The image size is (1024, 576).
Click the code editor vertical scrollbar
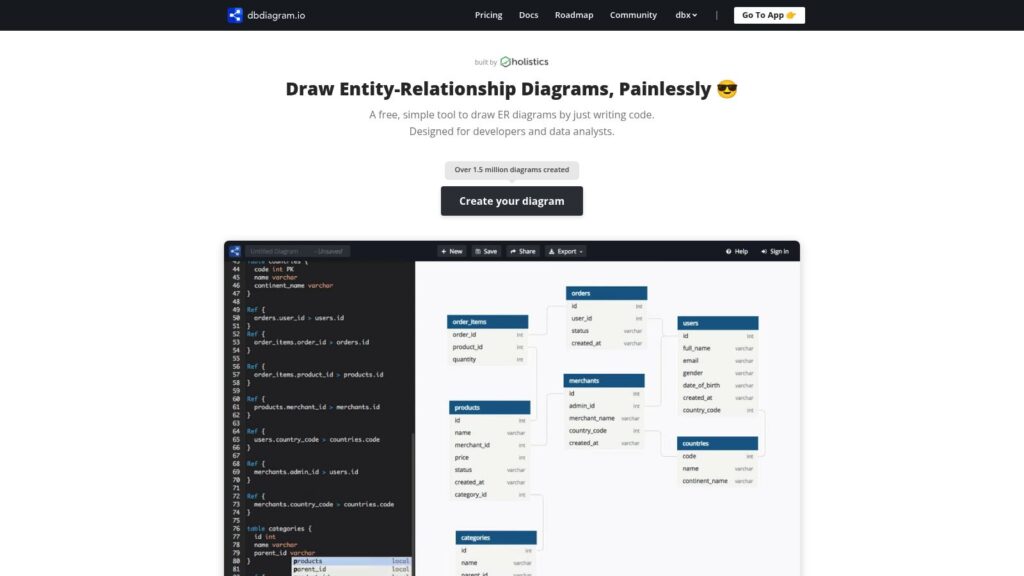[413, 503]
